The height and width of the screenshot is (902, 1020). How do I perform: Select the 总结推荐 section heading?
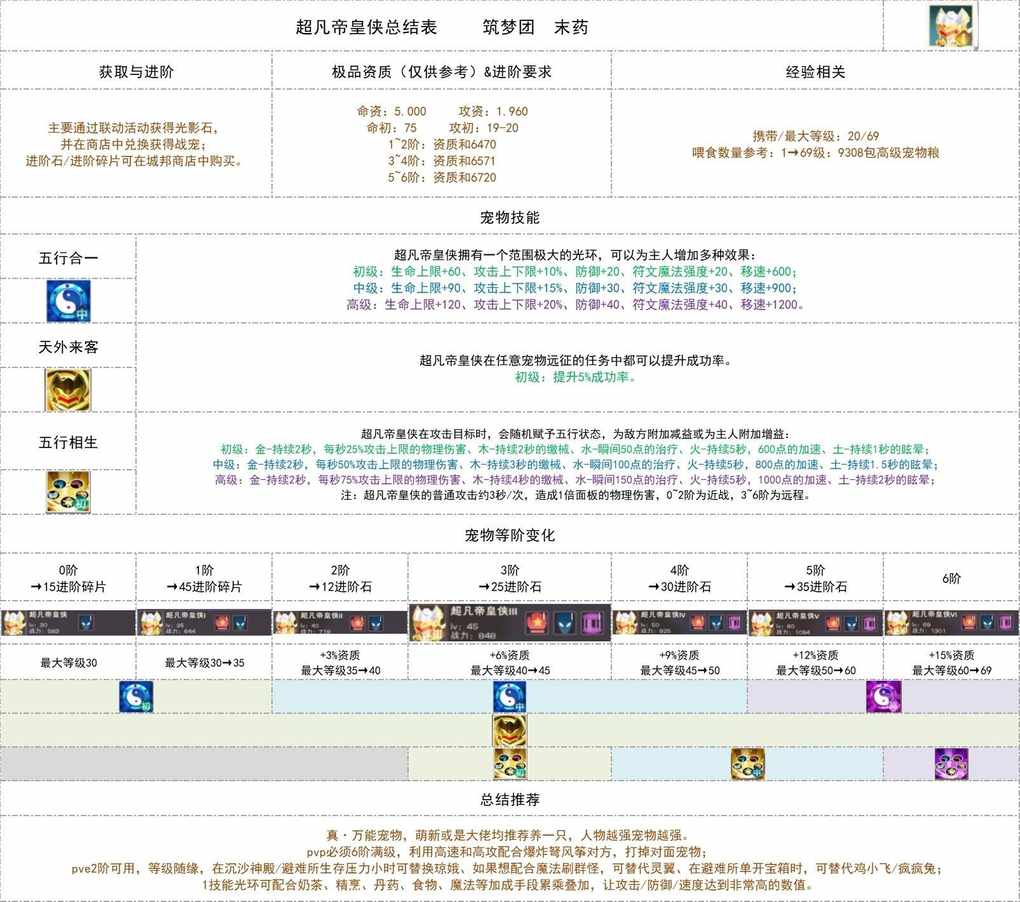point(509,799)
